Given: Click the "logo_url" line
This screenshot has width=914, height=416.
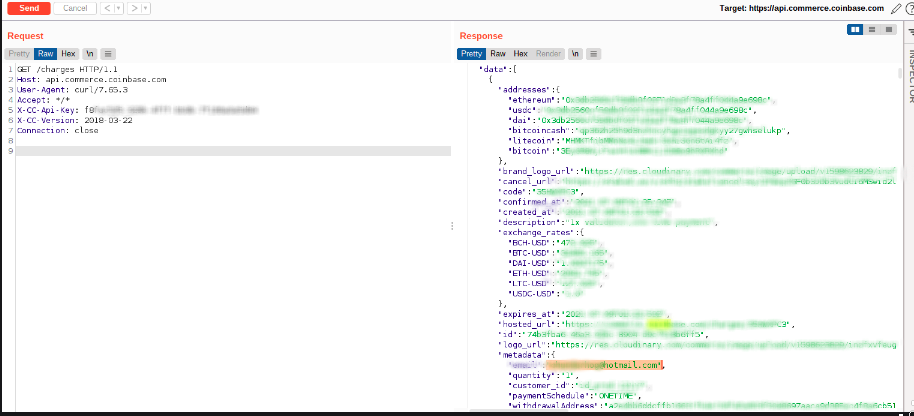Looking at the screenshot, I should click(x=697, y=345).
